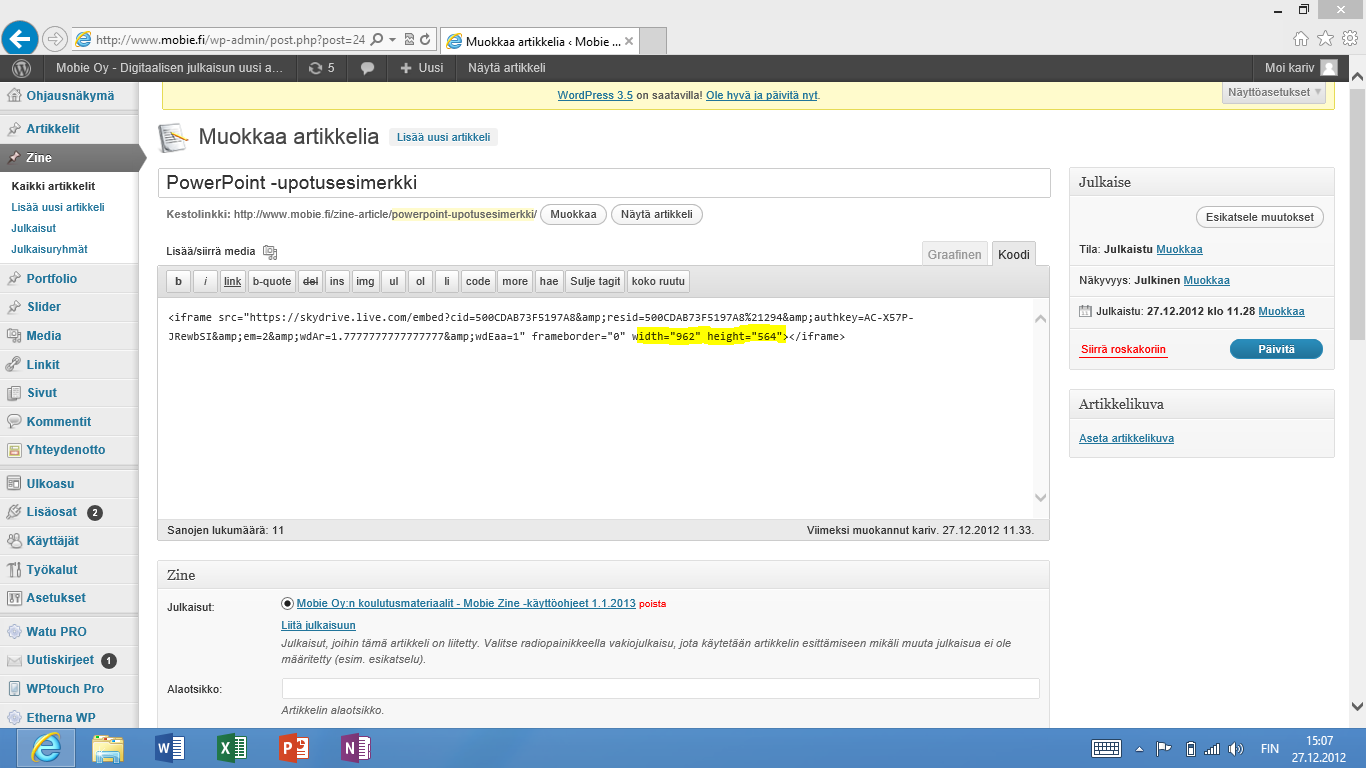Click the code editor's scroll down arrow
This screenshot has height=768, width=1366.
(1040, 498)
